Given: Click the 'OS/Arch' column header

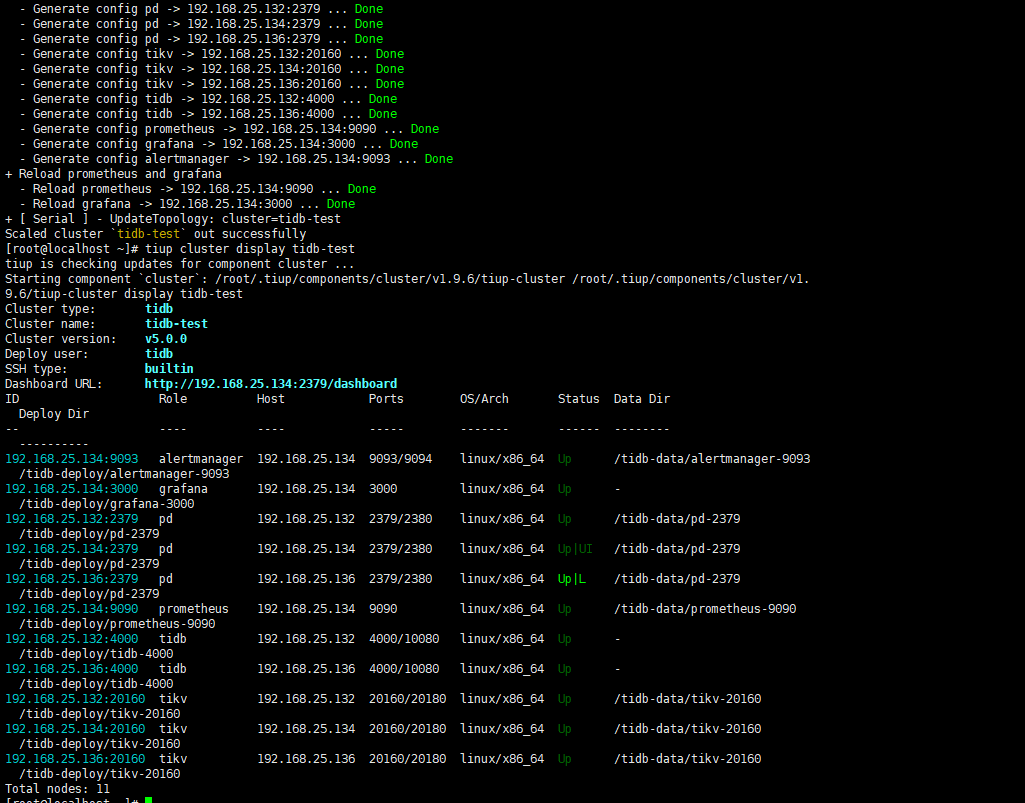Looking at the screenshot, I should (x=484, y=399).
